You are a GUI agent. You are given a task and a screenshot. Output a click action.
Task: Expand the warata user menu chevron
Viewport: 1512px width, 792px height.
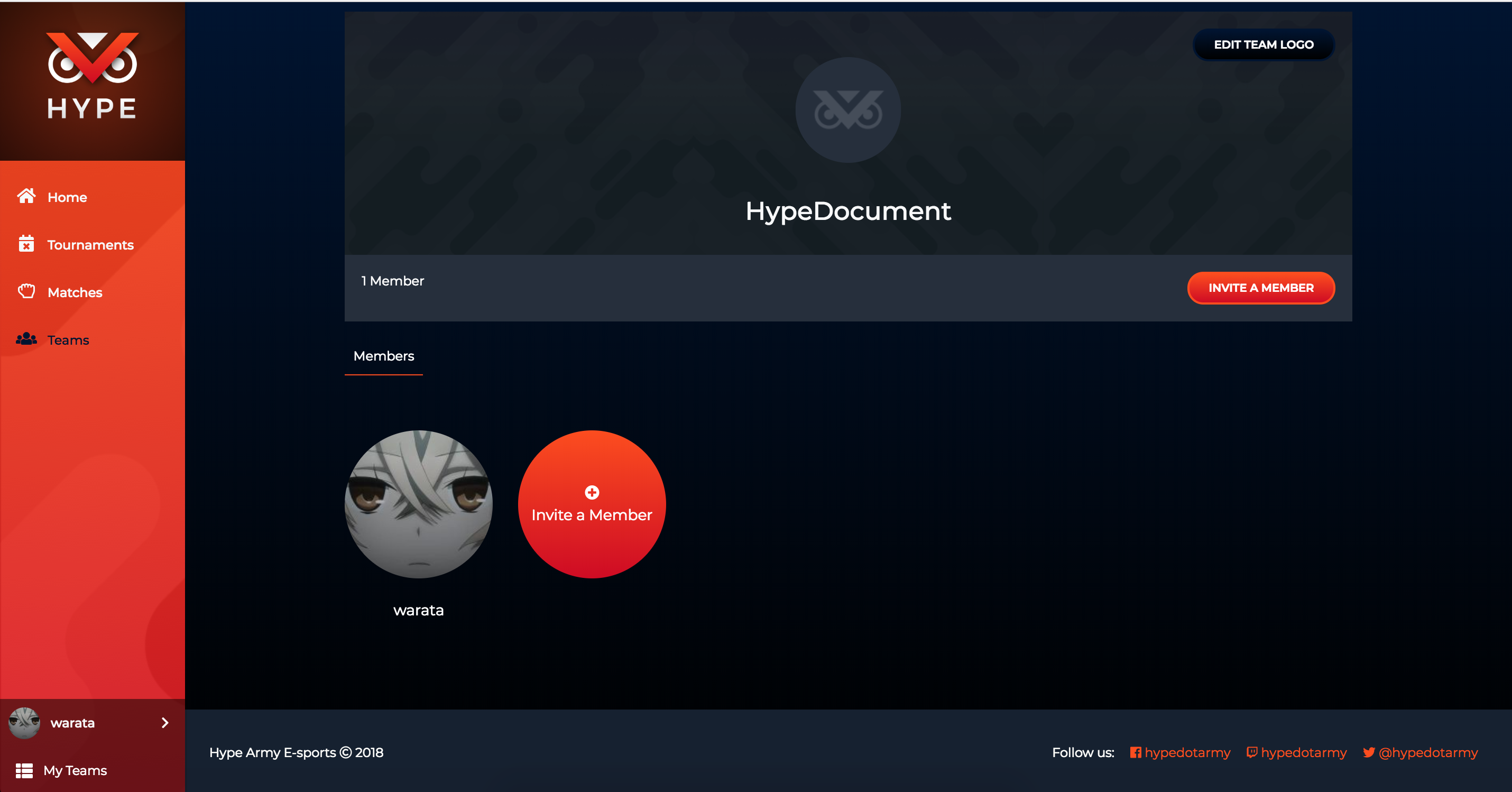click(x=165, y=723)
